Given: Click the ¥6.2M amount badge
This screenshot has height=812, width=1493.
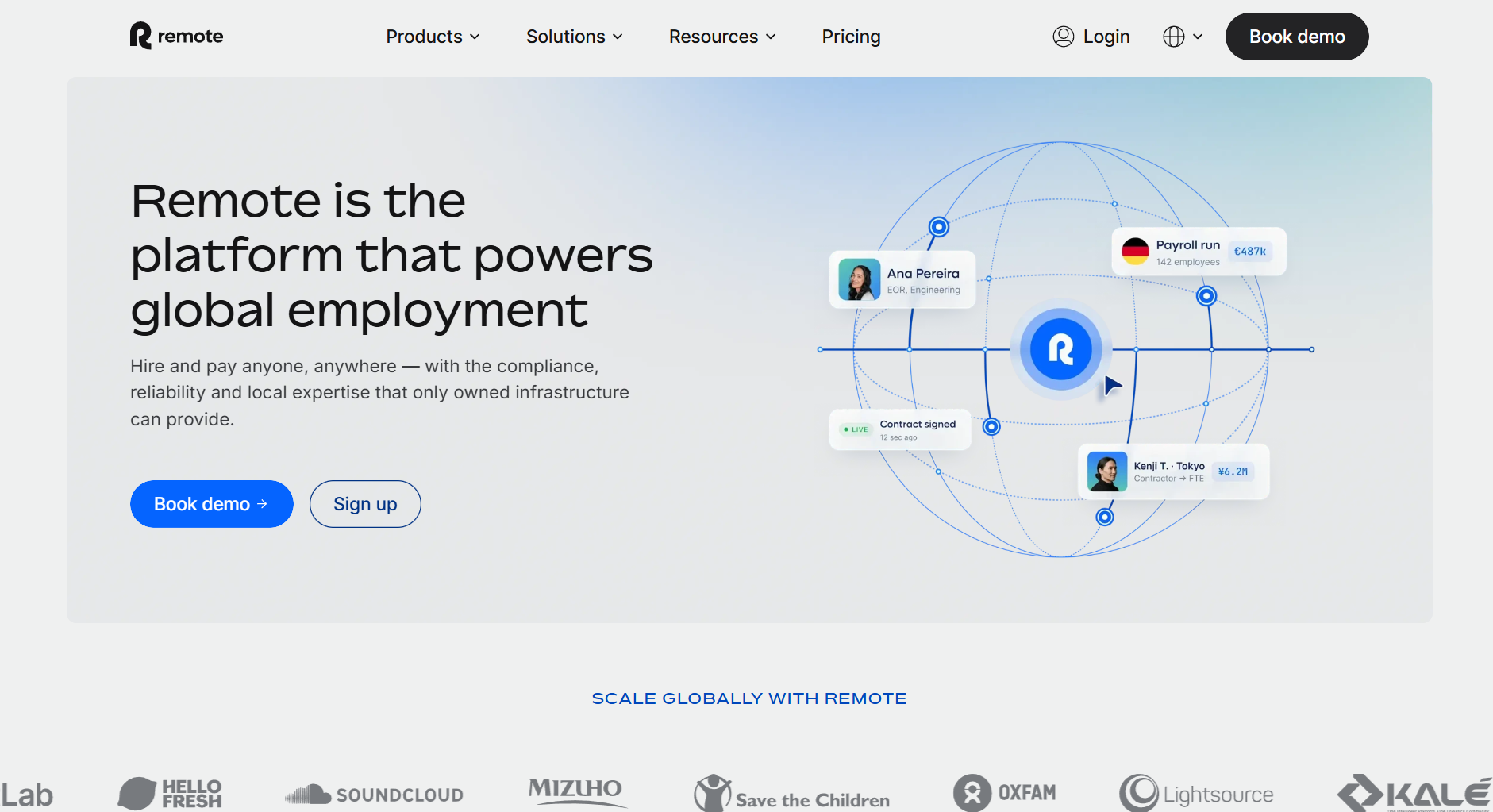Looking at the screenshot, I should 1233,471.
